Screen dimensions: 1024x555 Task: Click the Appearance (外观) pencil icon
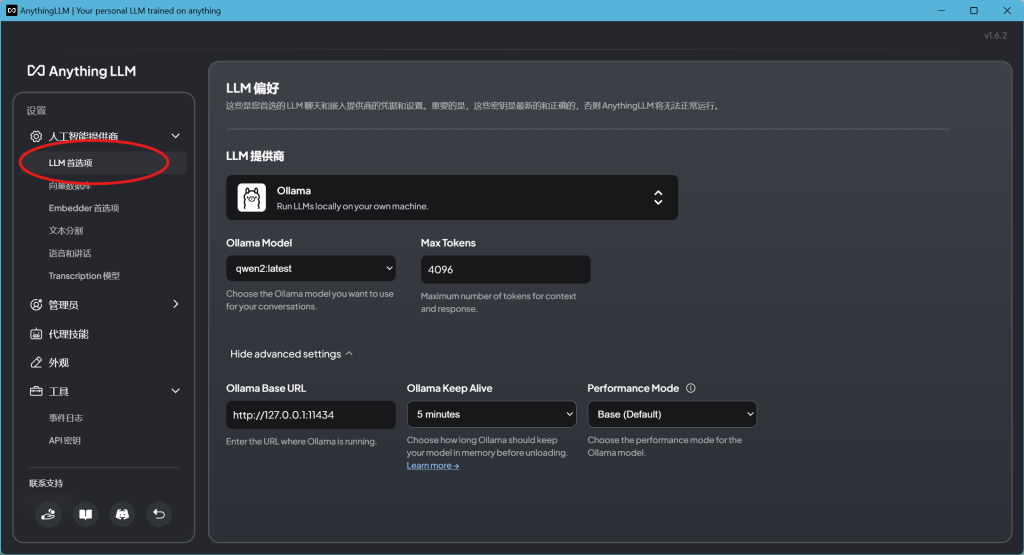coord(36,362)
